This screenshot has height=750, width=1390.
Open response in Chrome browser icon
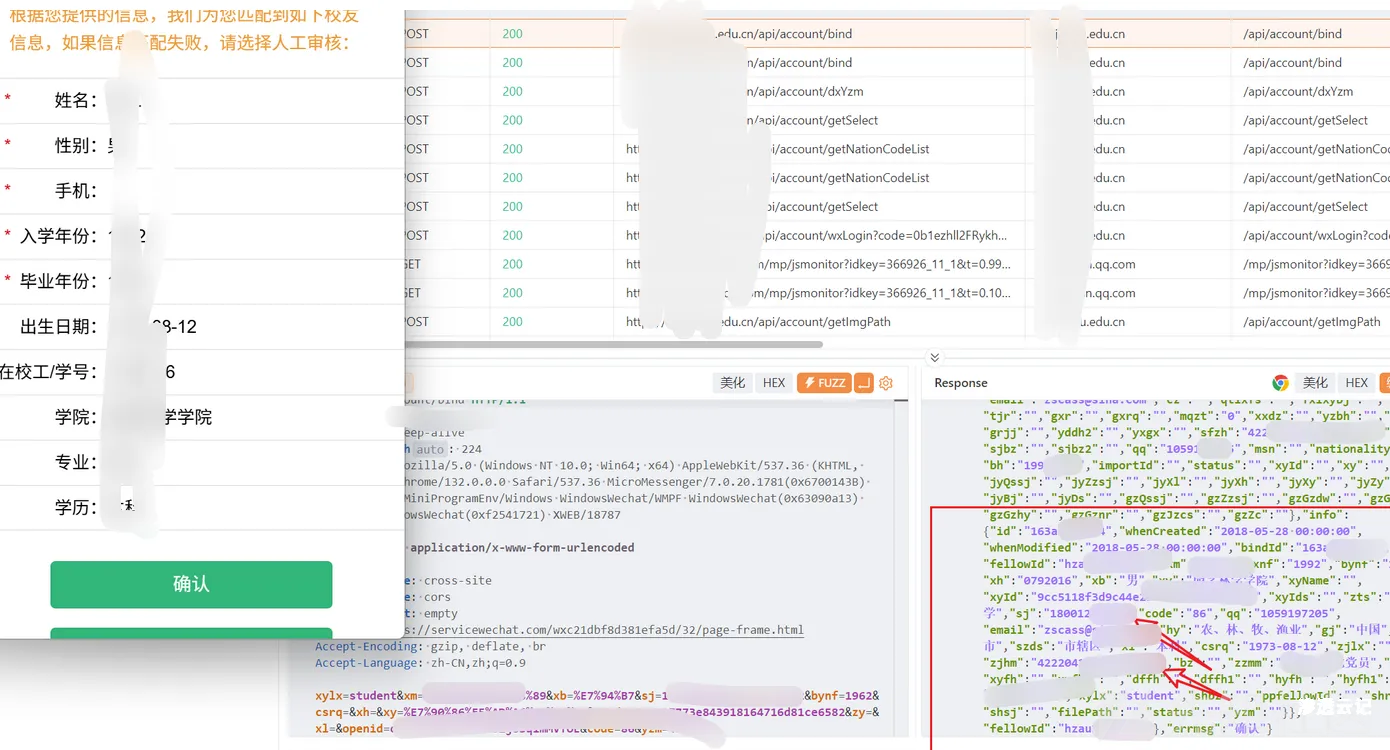point(1280,383)
